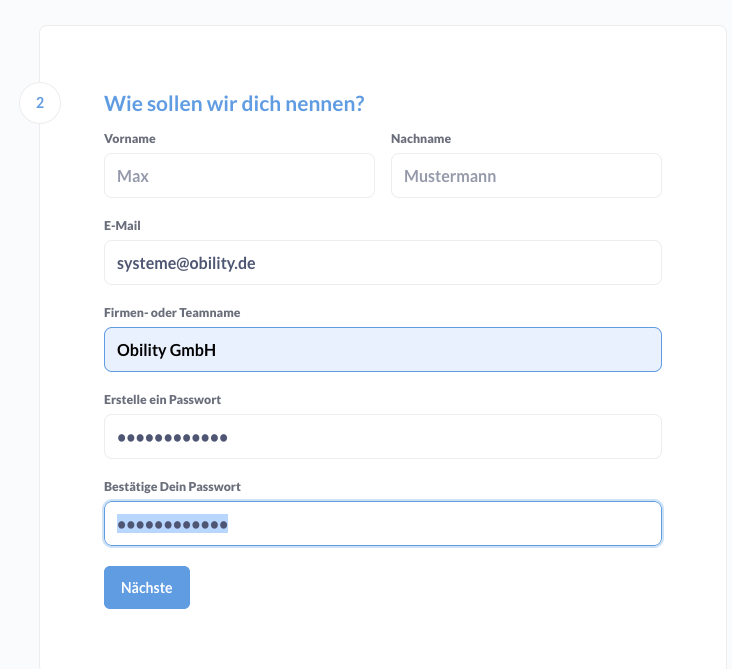Click the Vorname input field
732x669 pixels.
239,176
